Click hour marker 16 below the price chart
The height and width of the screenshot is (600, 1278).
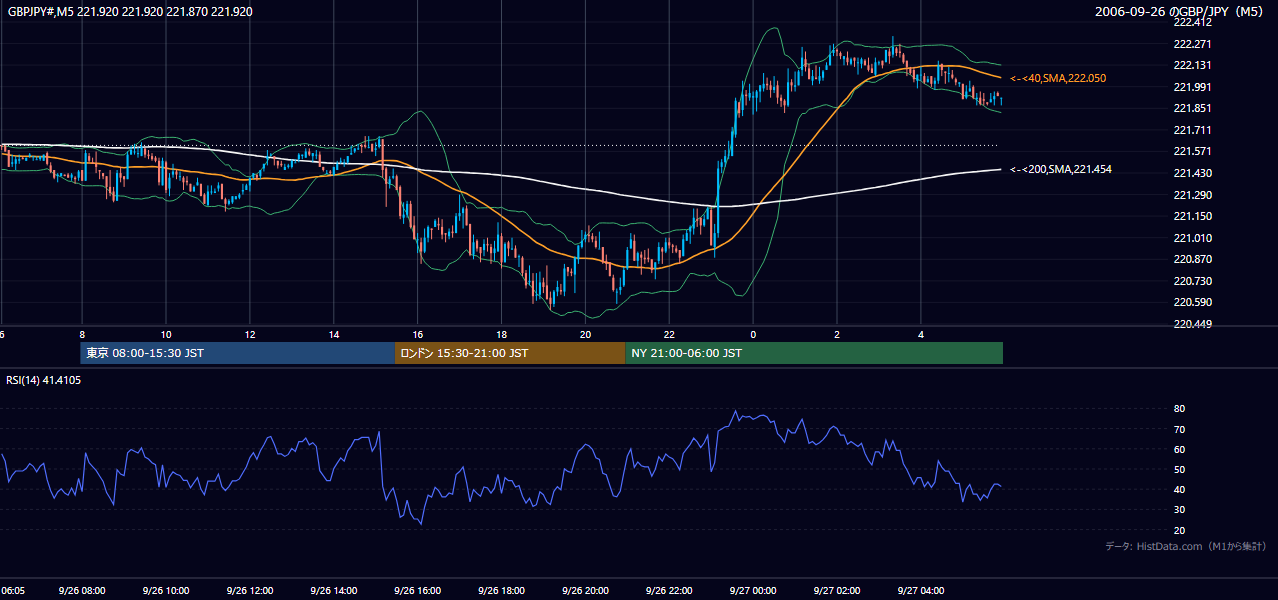coord(418,335)
